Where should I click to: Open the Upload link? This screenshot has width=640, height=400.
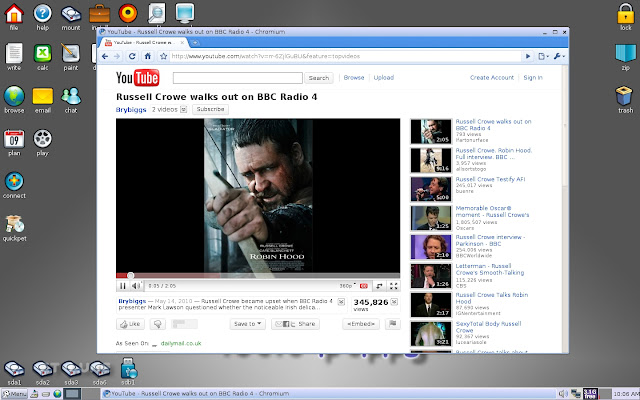pos(384,78)
